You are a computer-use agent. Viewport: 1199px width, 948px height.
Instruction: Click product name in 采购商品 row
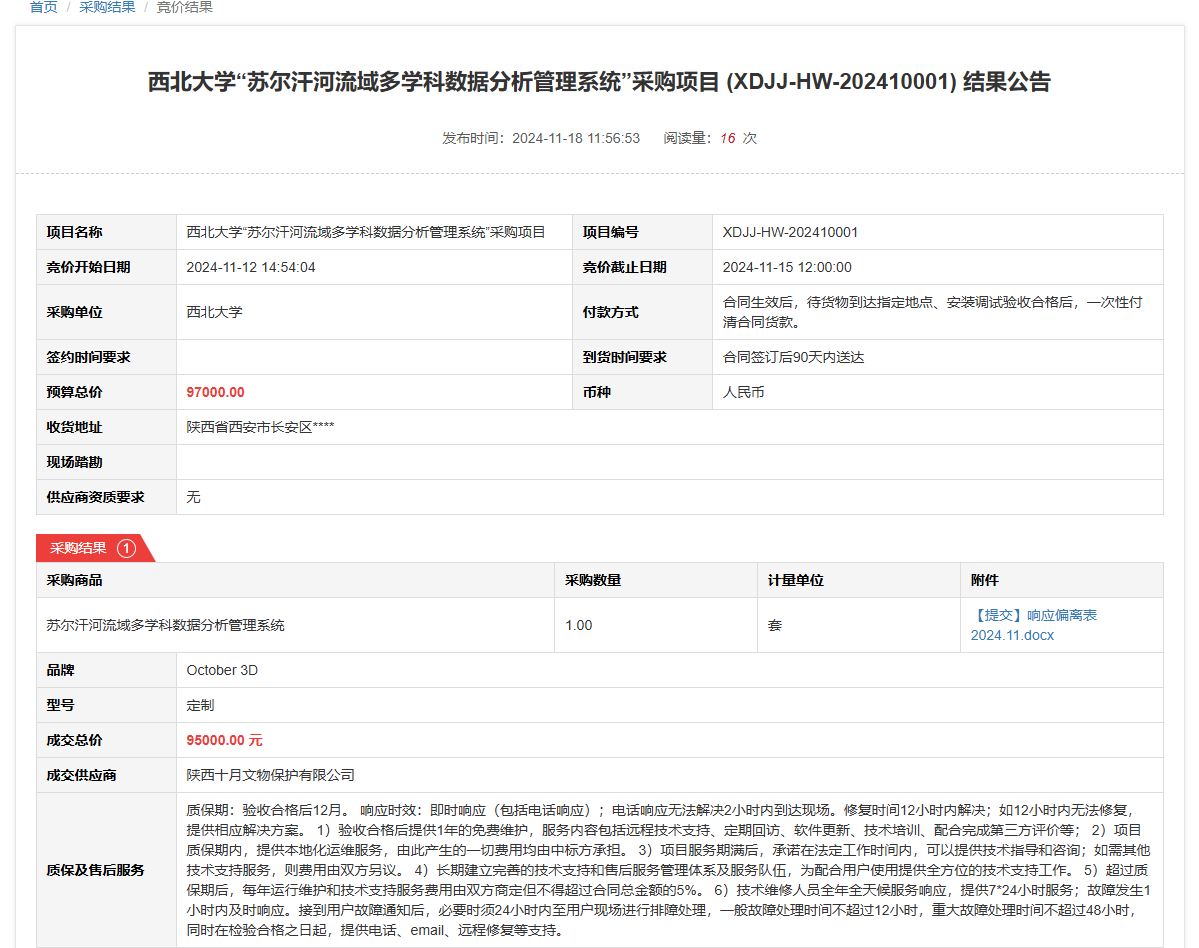[x=166, y=625]
